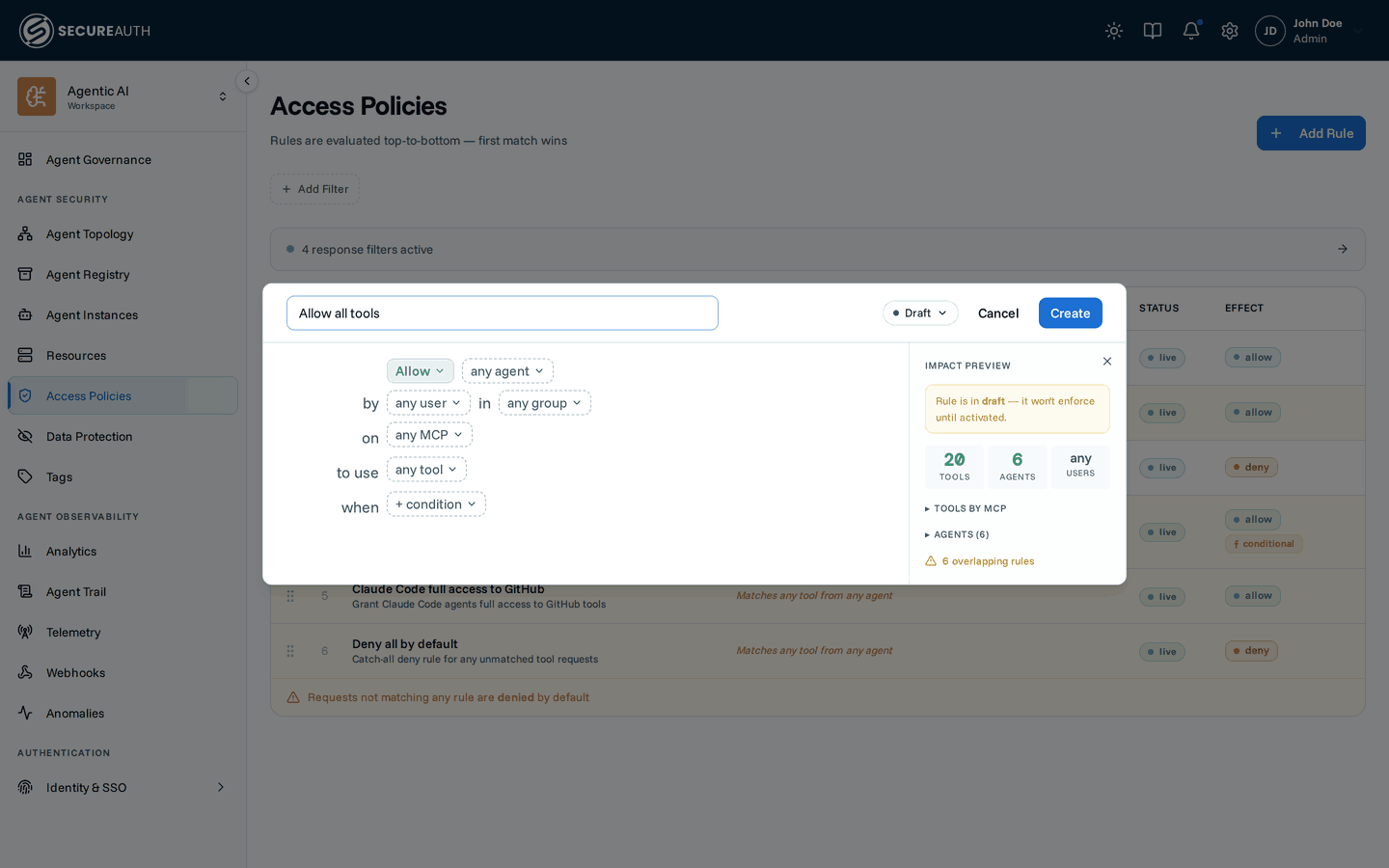Viewport: 1389px width, 868px height.
Task: Click the Anomalies pulse icon
Action: click(25, 713)
